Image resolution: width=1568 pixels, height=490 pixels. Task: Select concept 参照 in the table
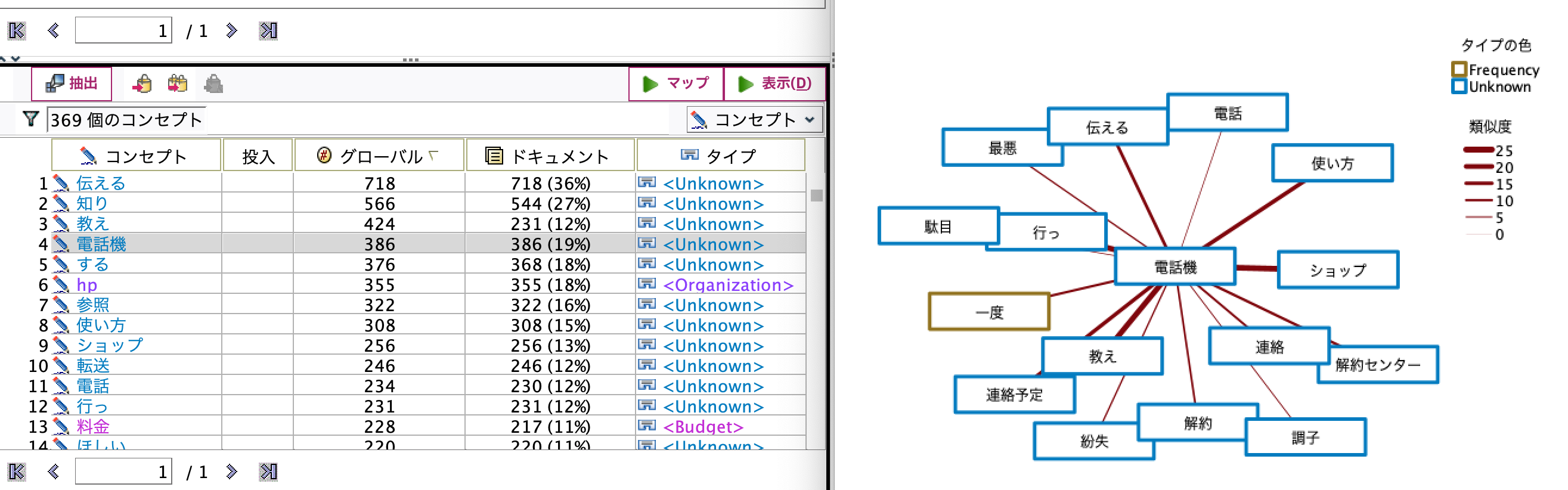coord(92,305)
